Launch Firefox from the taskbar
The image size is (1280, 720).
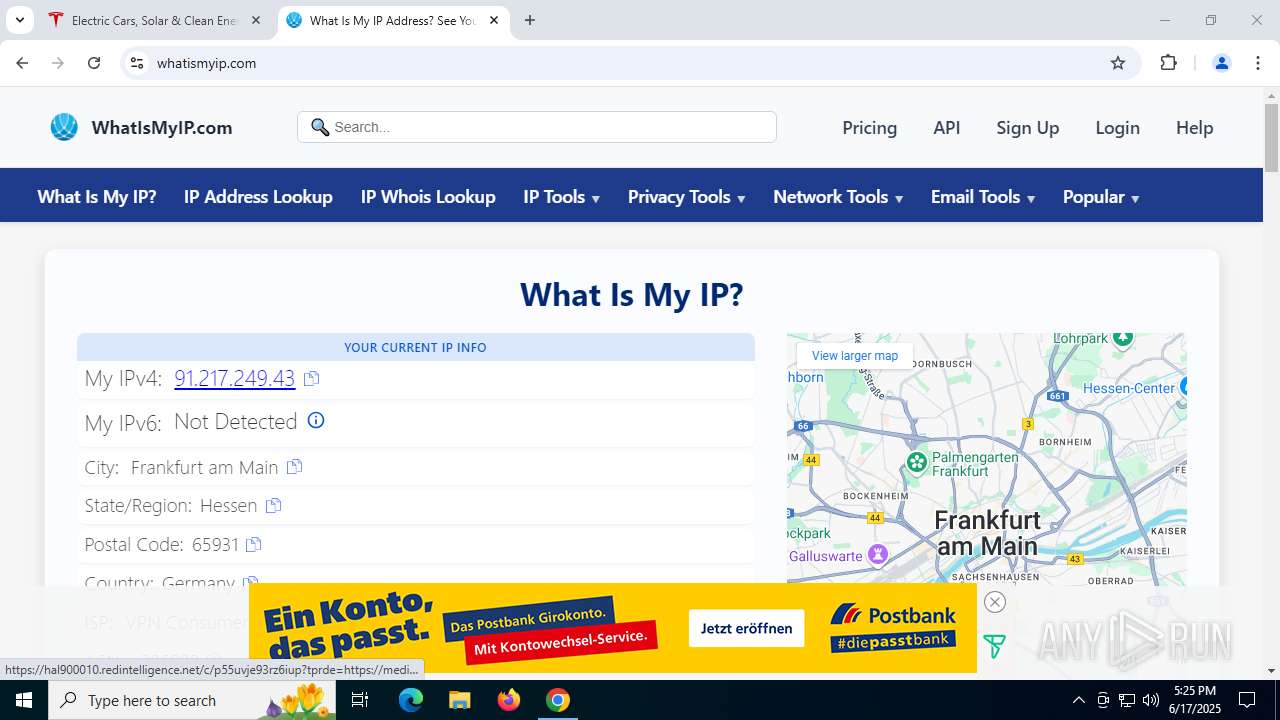[x=508, y=700]
